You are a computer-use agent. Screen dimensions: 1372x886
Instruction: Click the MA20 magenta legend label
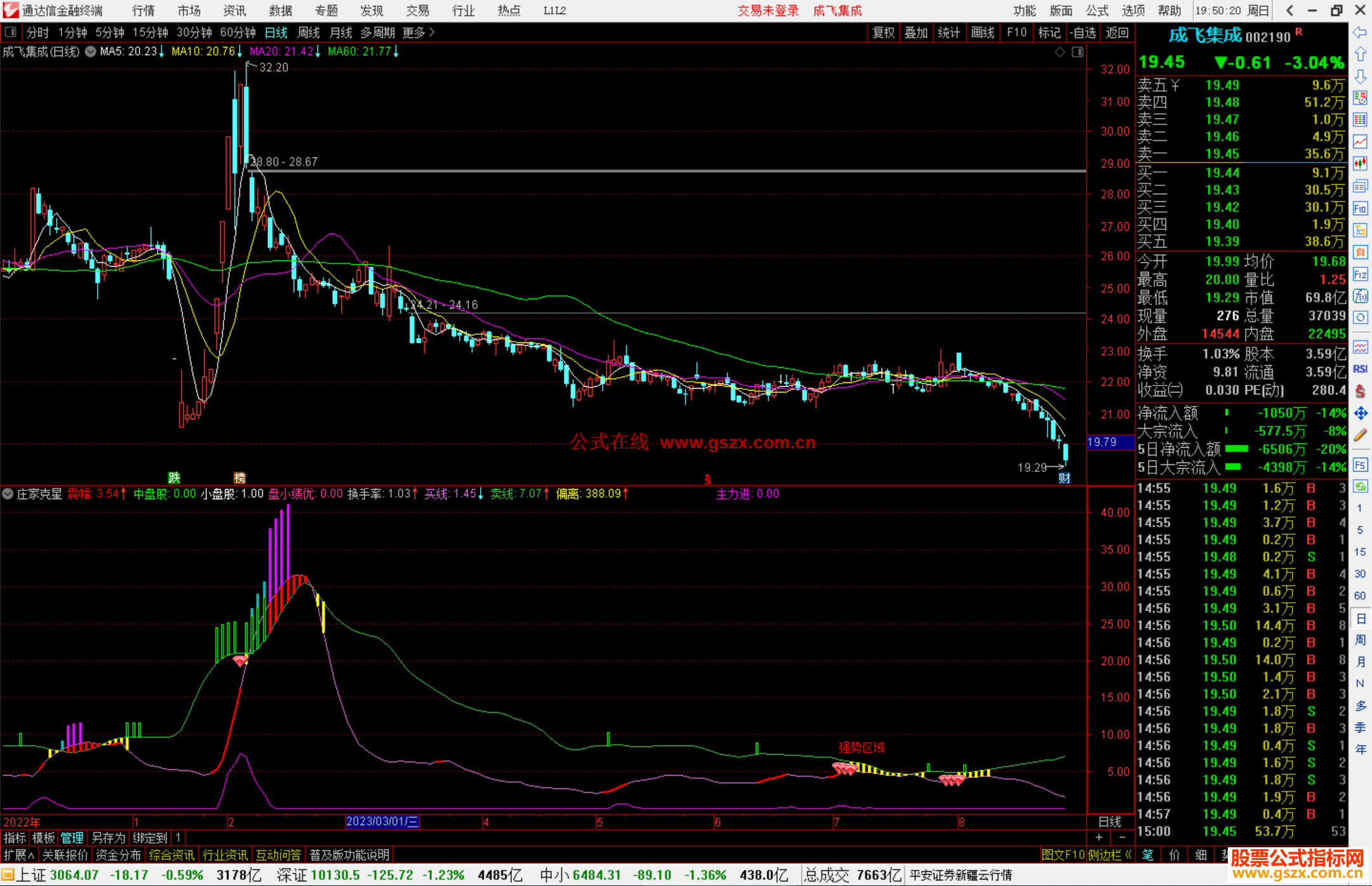(281, 51)
